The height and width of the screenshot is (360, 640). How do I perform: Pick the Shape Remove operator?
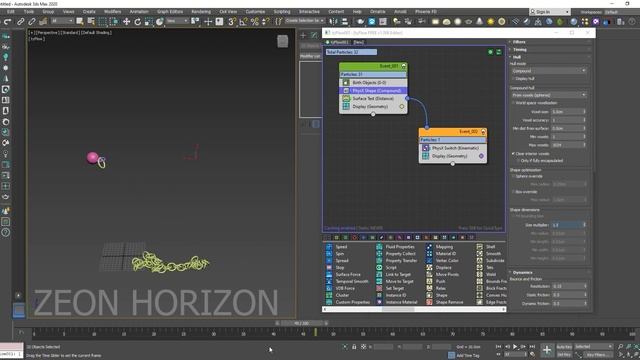coord(445,302)
